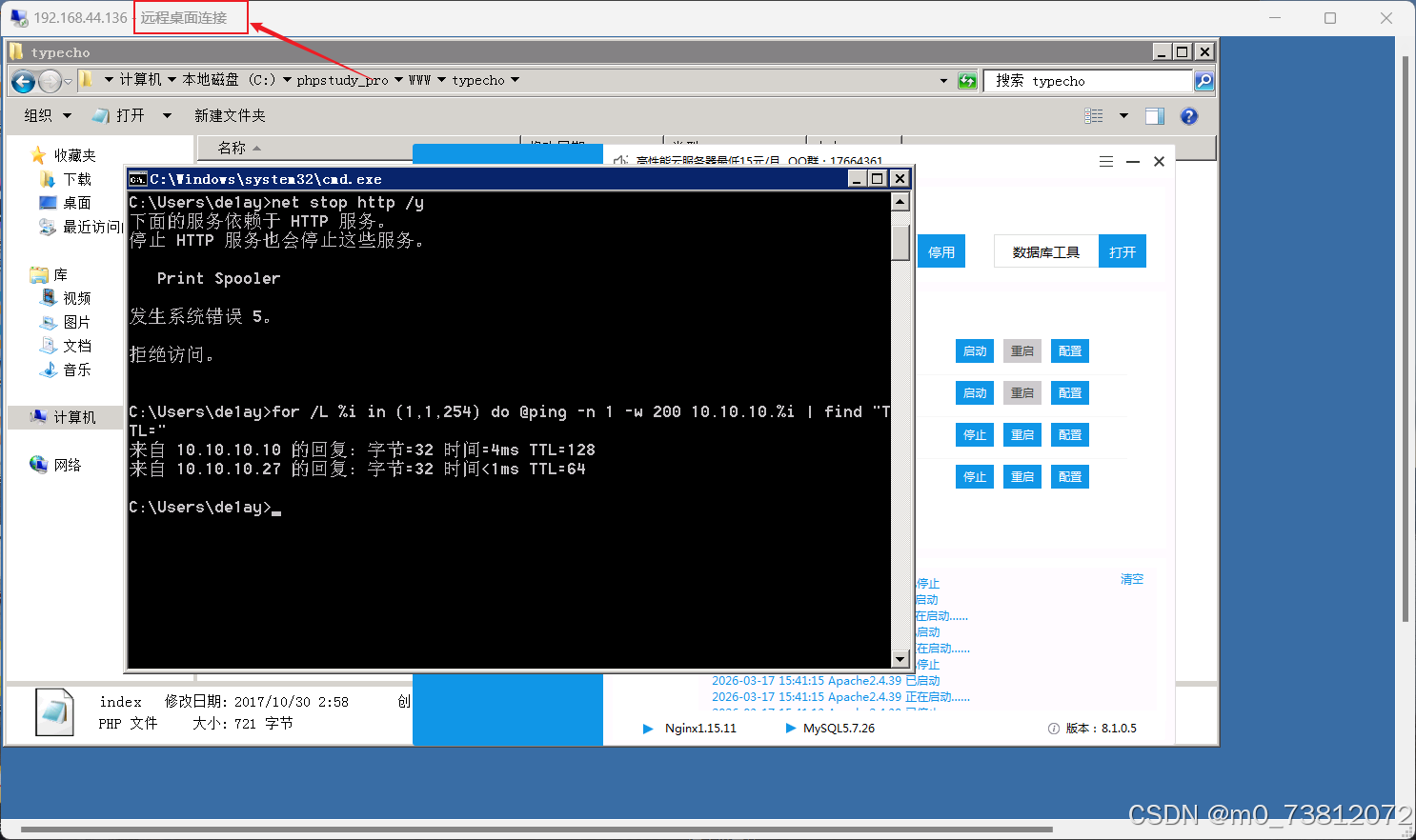The width and height of the screenshot is (1416, 840).
Task: Click the 最近访问 icon in sidebar
Action: 48,227
